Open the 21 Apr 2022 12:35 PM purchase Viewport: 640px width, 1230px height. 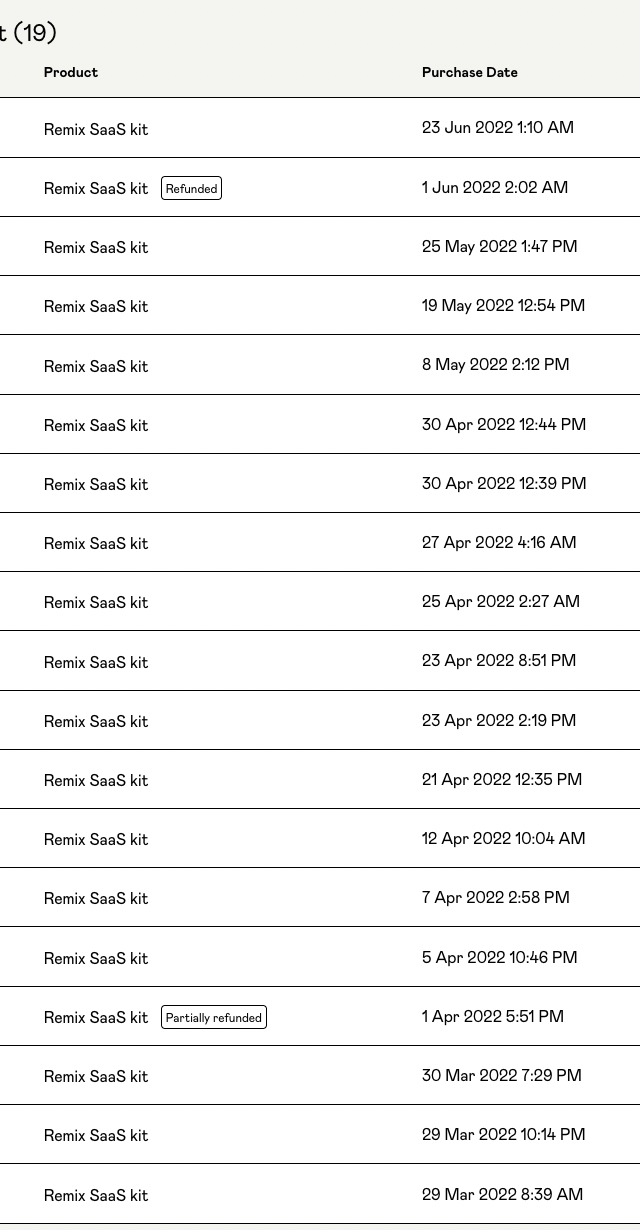320,779
